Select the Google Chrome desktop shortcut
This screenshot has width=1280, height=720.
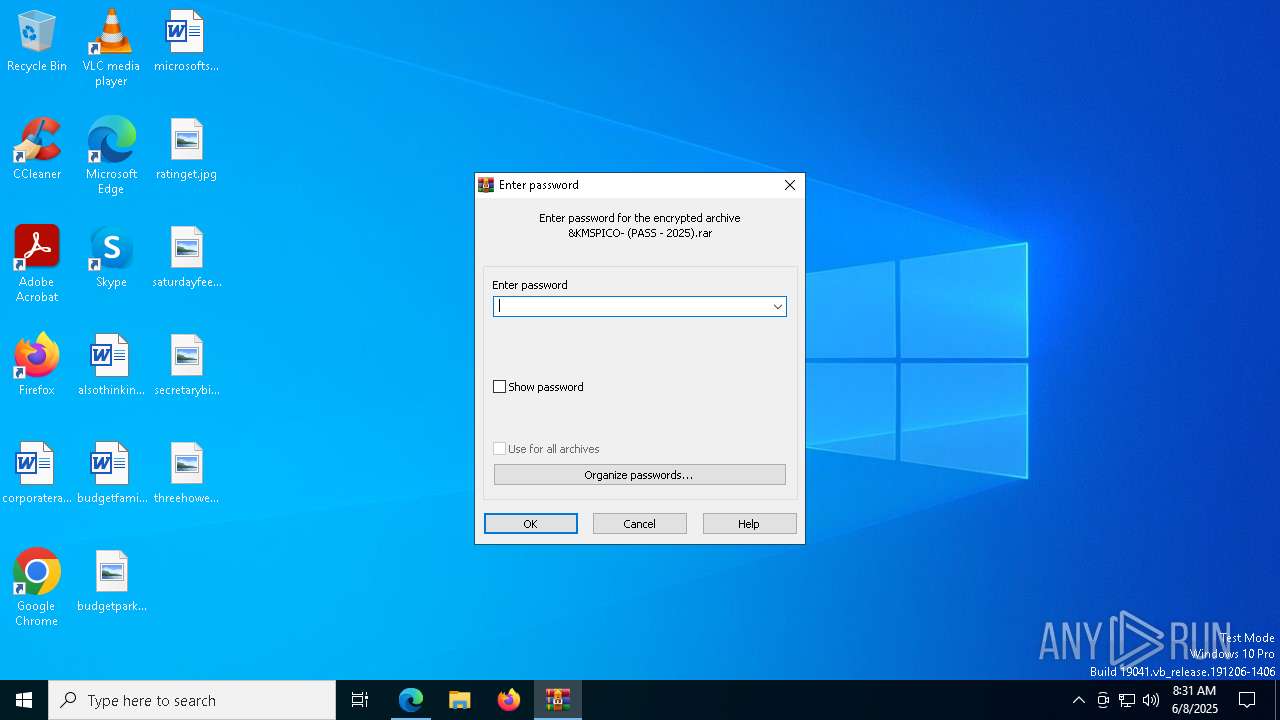tap(37, 588)
